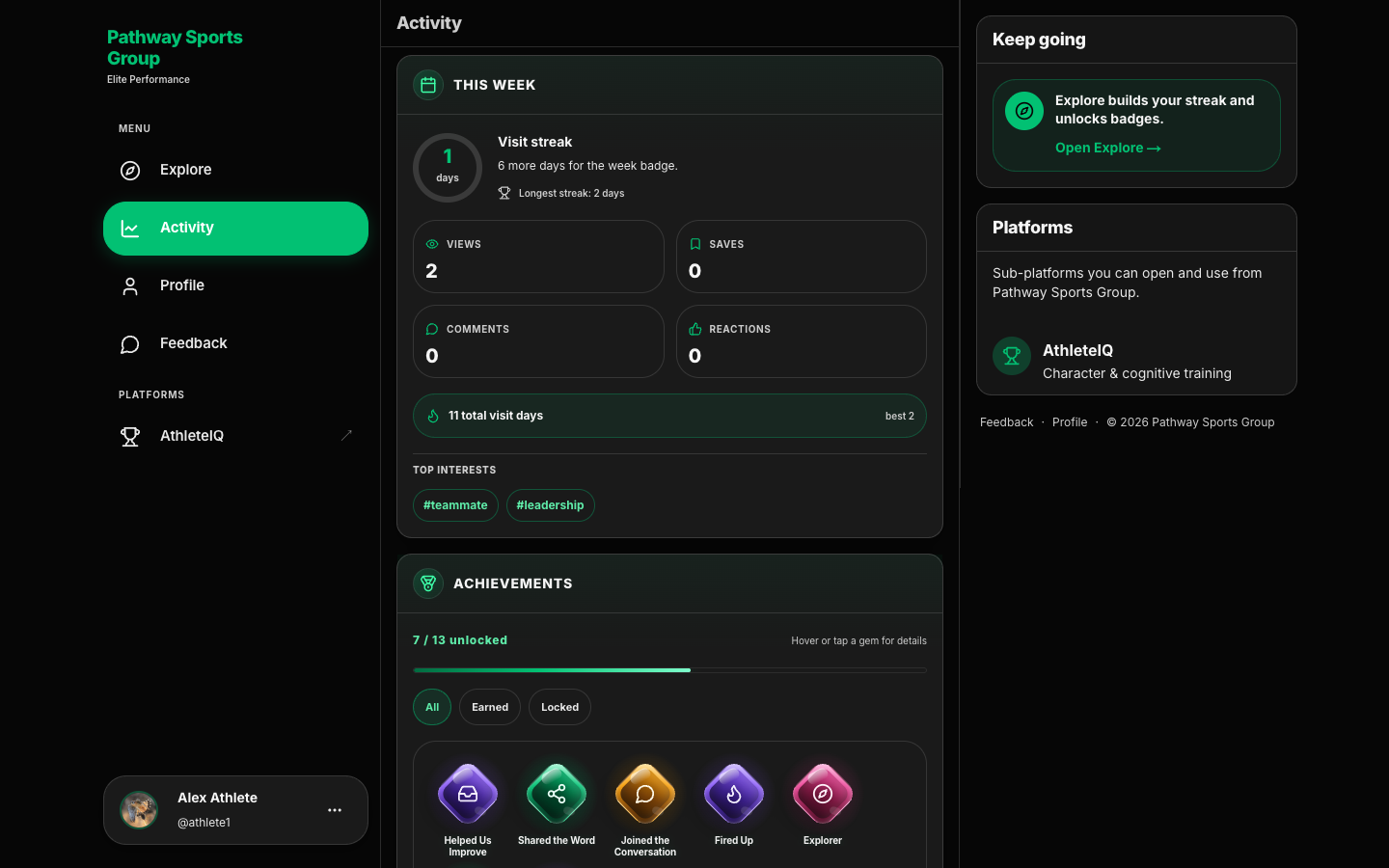Click the 11 total visit days bar
This screenshot has width=1389, height=868.
(x=669, y=416)
